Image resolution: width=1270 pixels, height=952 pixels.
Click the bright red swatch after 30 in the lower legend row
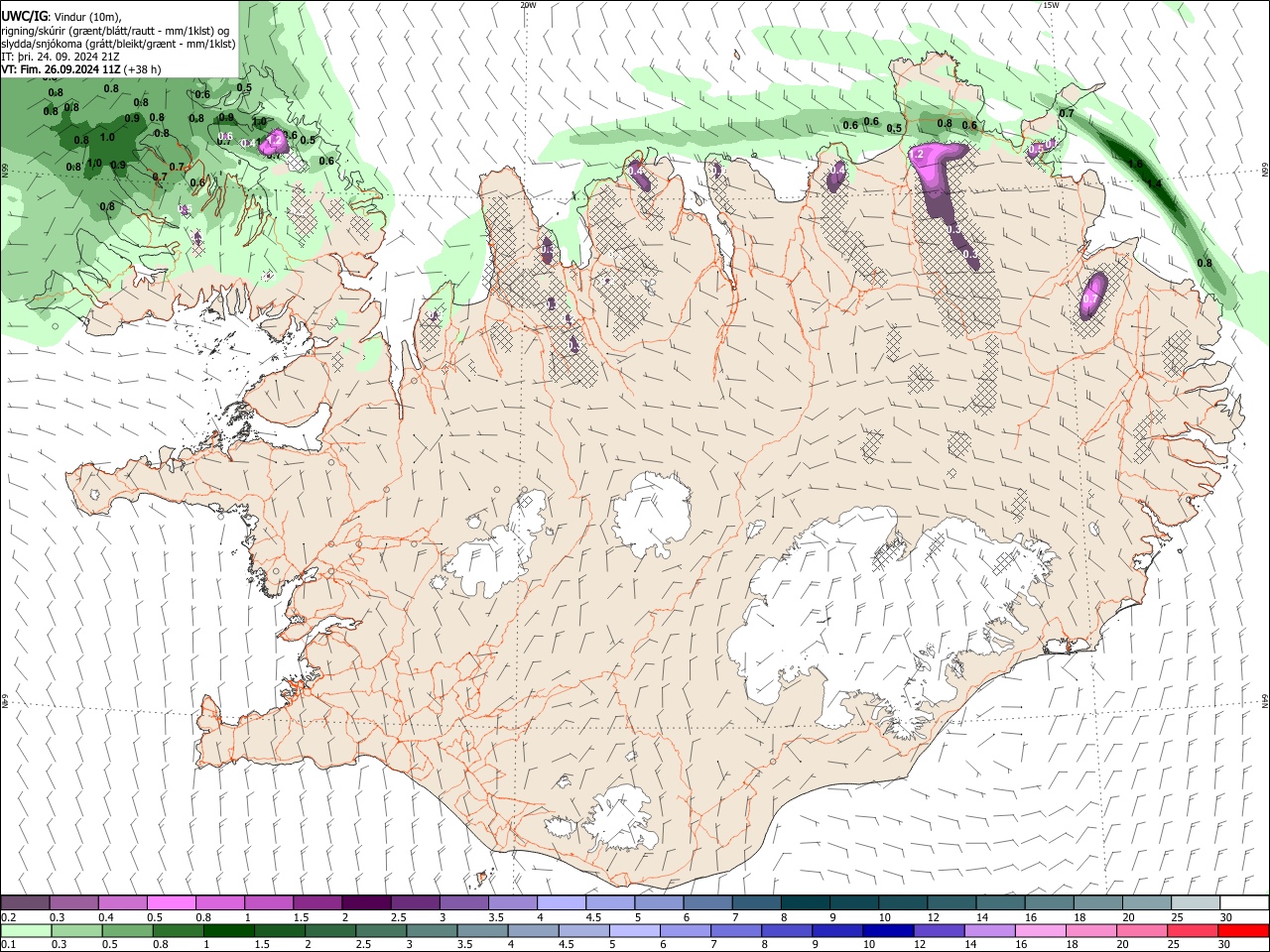(x=1243, y=931)
